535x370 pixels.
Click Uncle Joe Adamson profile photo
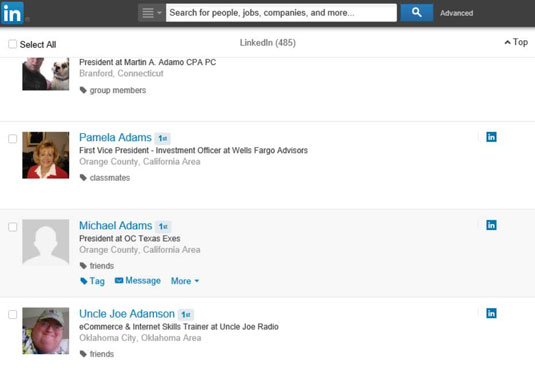click(46, 331)
